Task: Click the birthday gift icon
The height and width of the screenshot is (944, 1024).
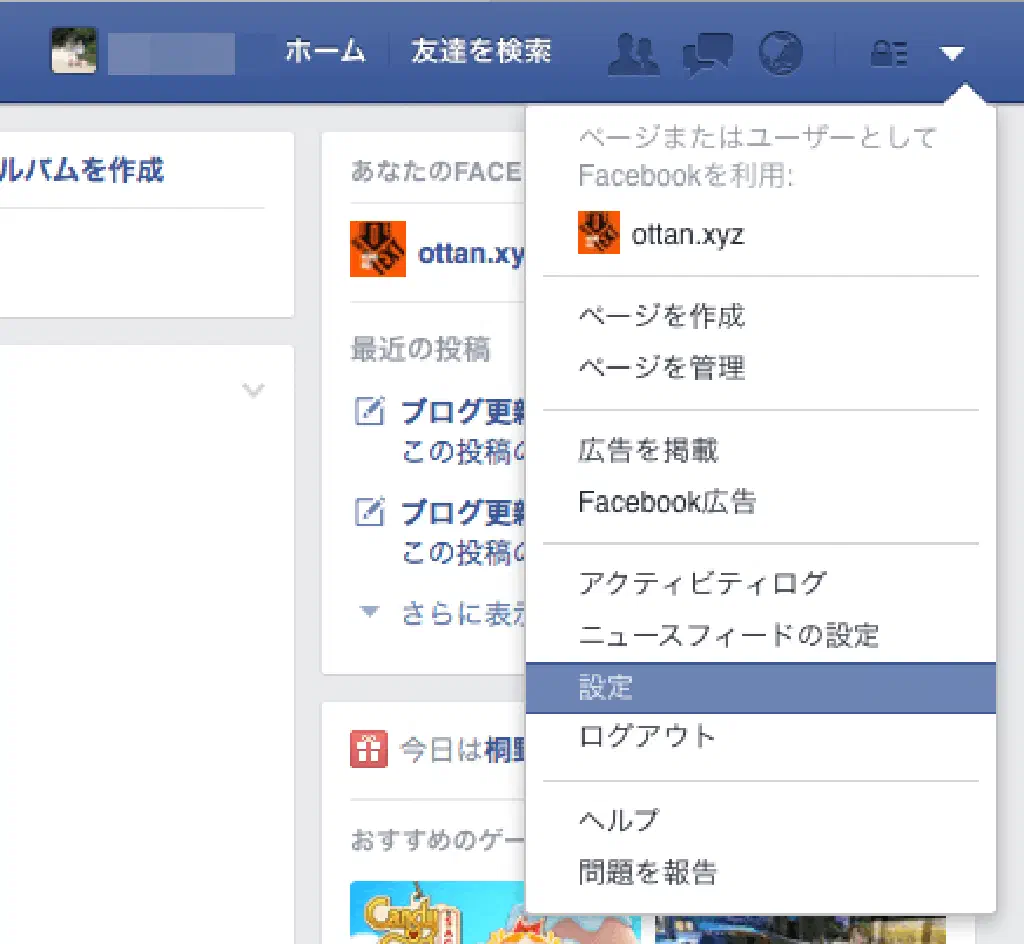Action: (x=368, y=749)
